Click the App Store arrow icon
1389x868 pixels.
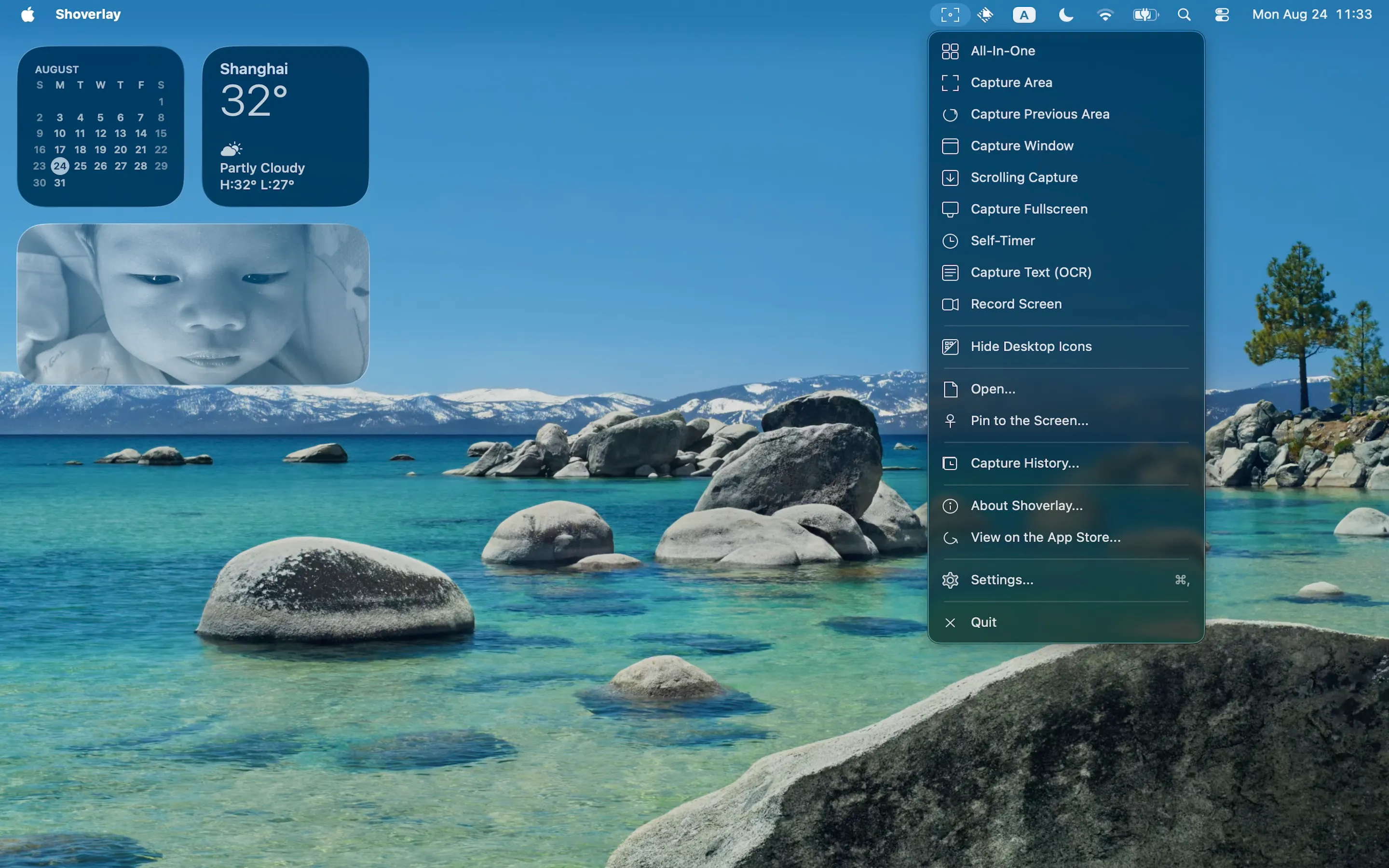click(950, 537)
